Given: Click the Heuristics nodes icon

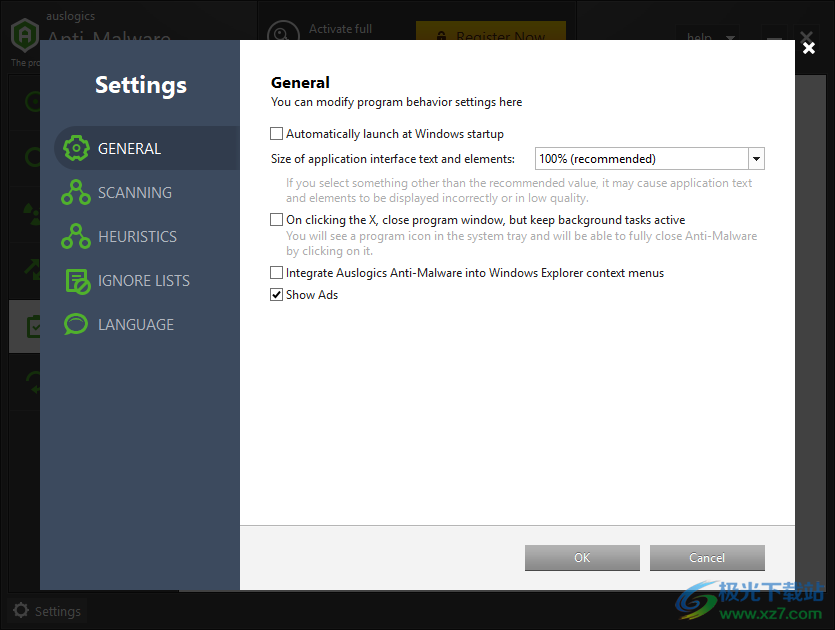Looking at the screenshot, I should (x=76, y=236).
